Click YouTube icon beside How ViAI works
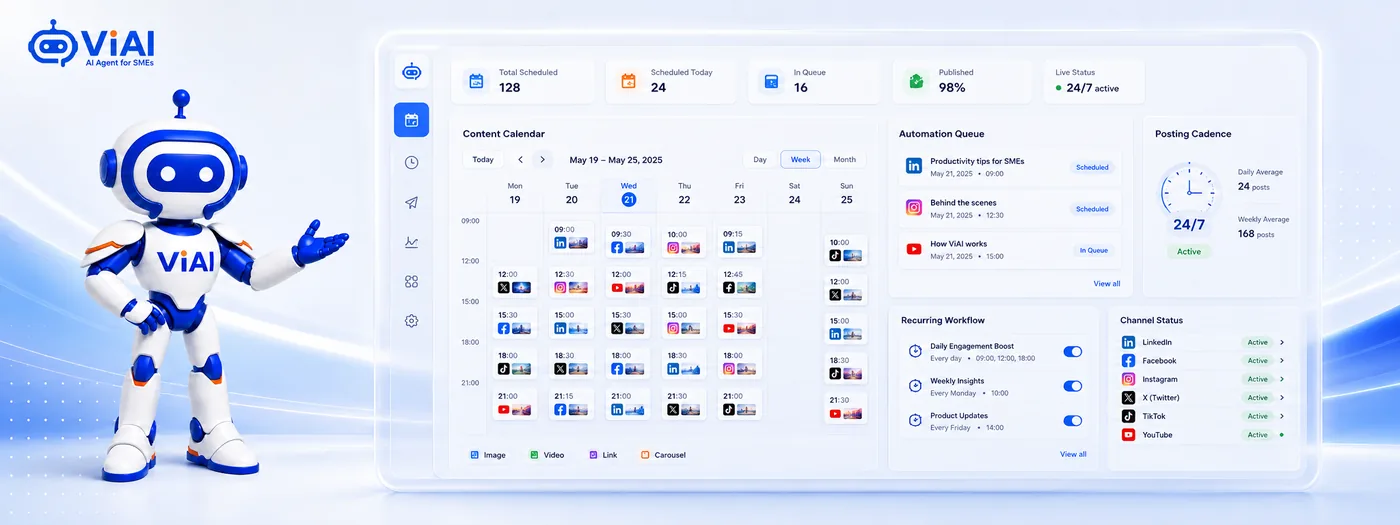This screenshot has width=1400, height=525. pos(913,249)
